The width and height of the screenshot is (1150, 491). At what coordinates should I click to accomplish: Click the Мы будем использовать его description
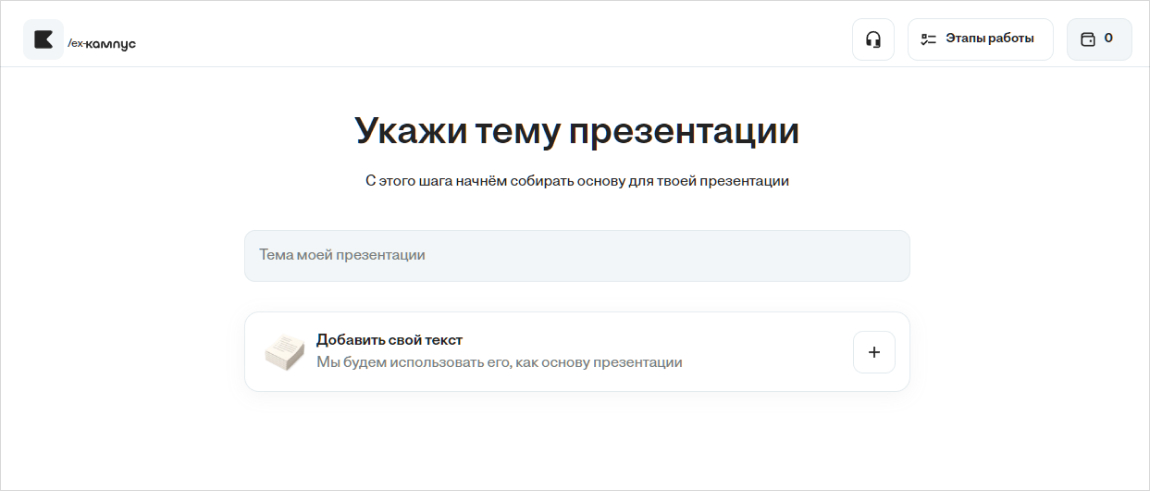(x=499, y=362)
